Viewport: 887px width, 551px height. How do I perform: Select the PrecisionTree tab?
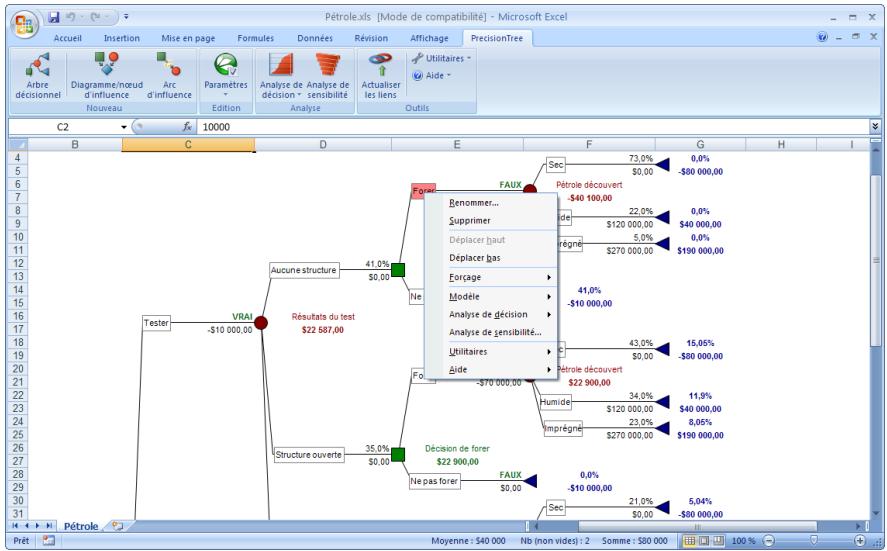[x=497, y=38]
